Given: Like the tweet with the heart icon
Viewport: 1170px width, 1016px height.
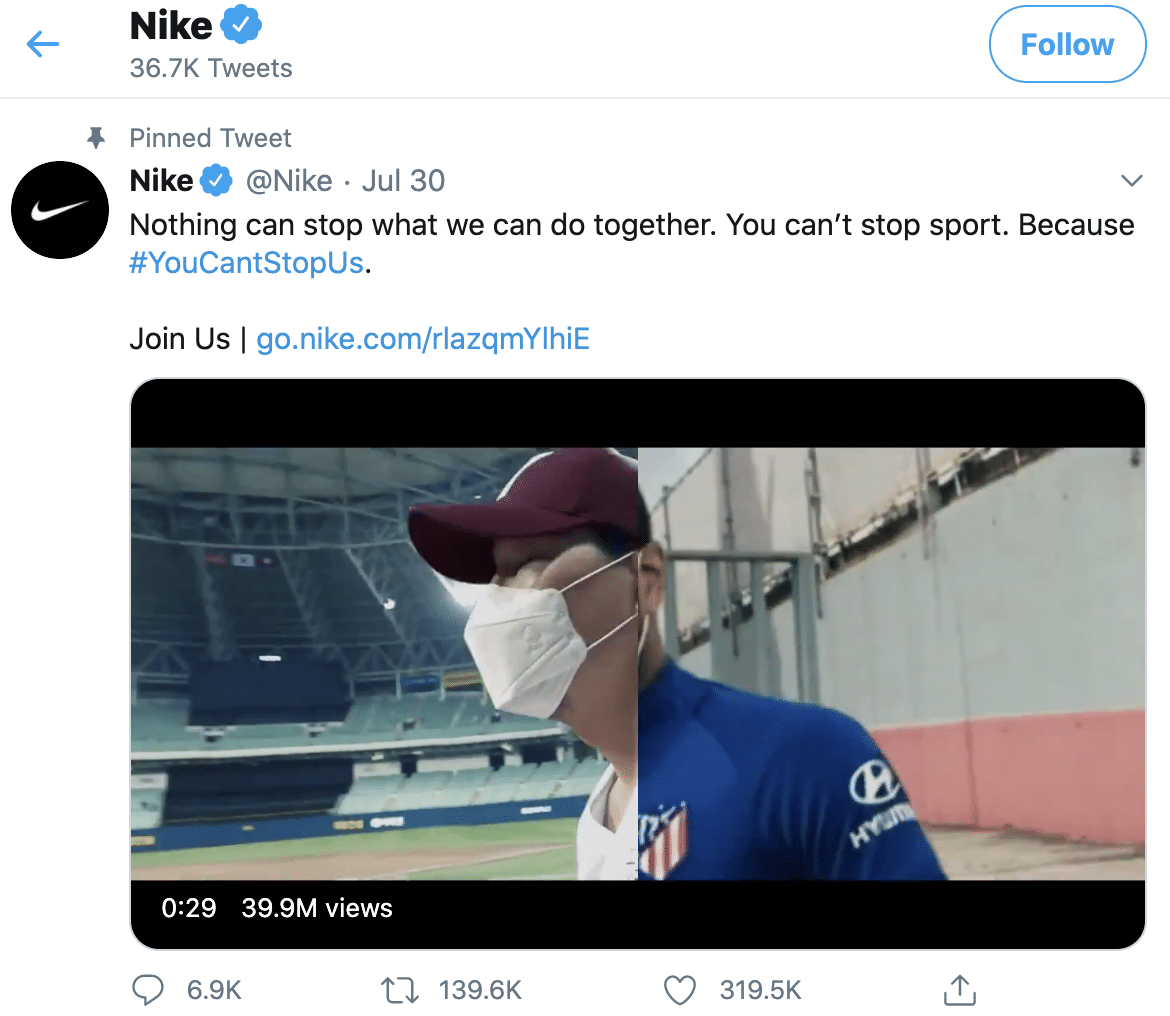Looking at the screenshot, I should (x=680, y=990).
